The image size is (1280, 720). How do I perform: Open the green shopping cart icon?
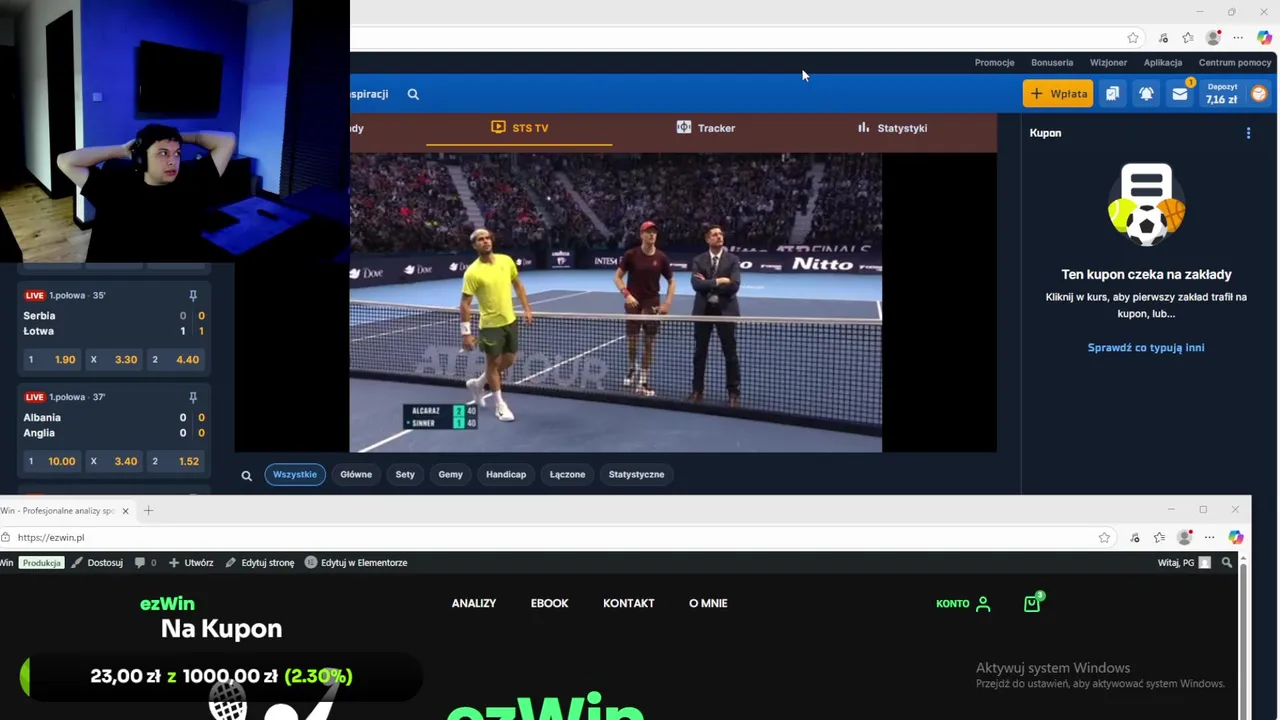point(1032,603)
